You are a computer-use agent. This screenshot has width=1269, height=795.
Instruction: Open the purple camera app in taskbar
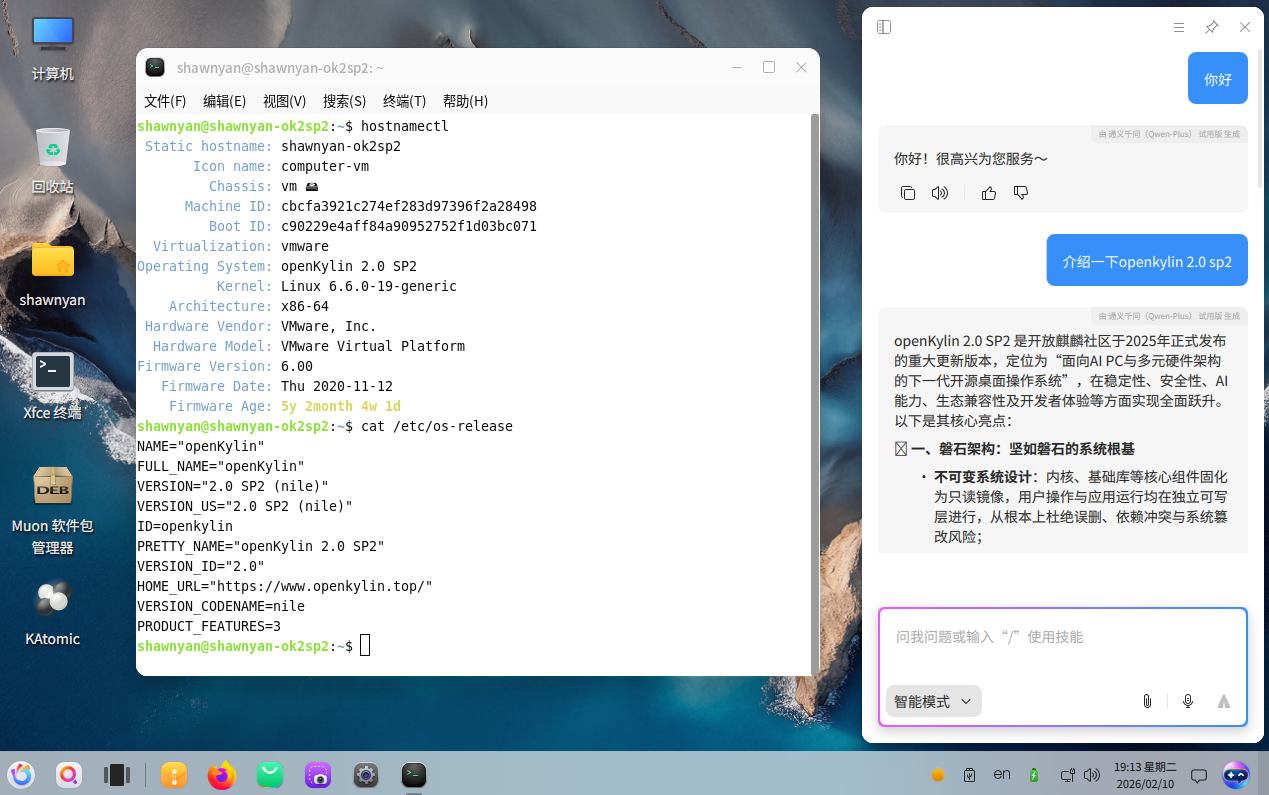pos(318,774)
